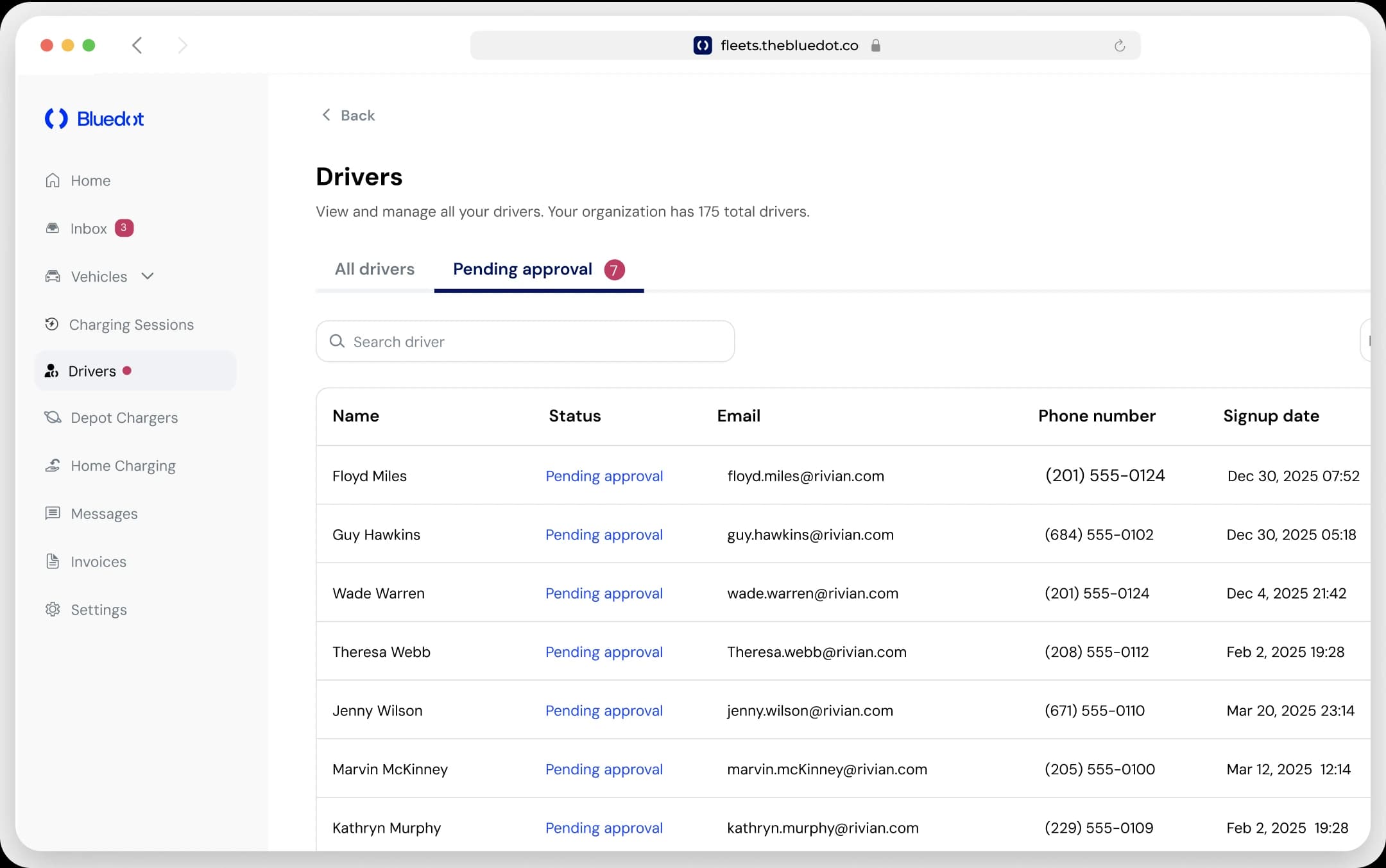1386x868 pixels.
Task: Open Jenny Wilson driver row
Action: 843,710
